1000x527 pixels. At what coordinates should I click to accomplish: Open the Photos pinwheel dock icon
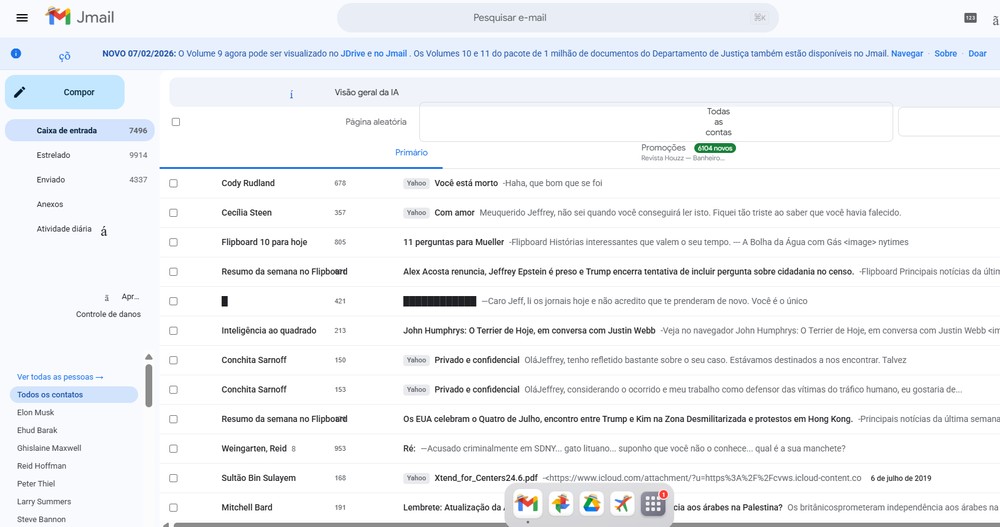(x=560, y=504)
